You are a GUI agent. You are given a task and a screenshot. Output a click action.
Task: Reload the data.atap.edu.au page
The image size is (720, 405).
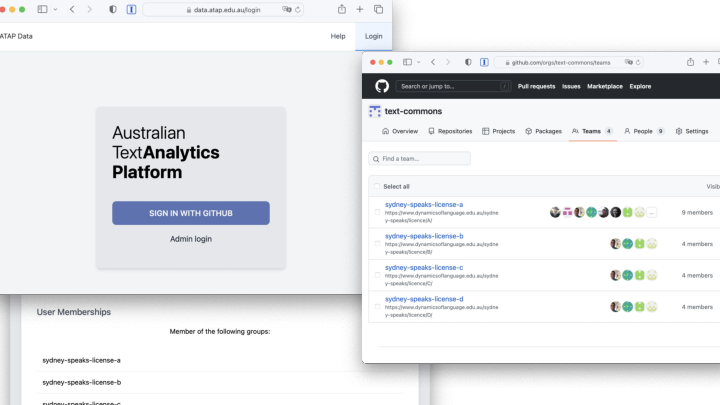298,10
